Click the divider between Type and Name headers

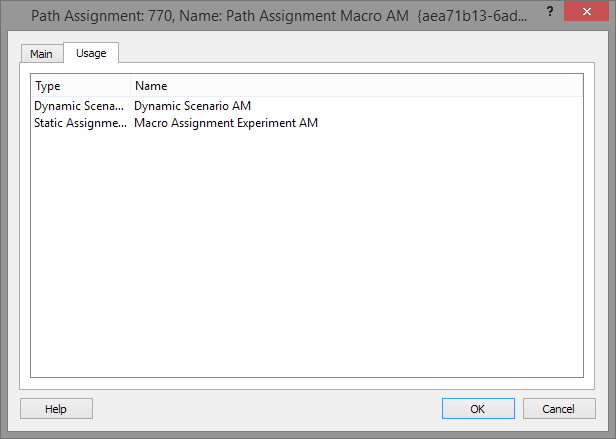coord(130,86)
